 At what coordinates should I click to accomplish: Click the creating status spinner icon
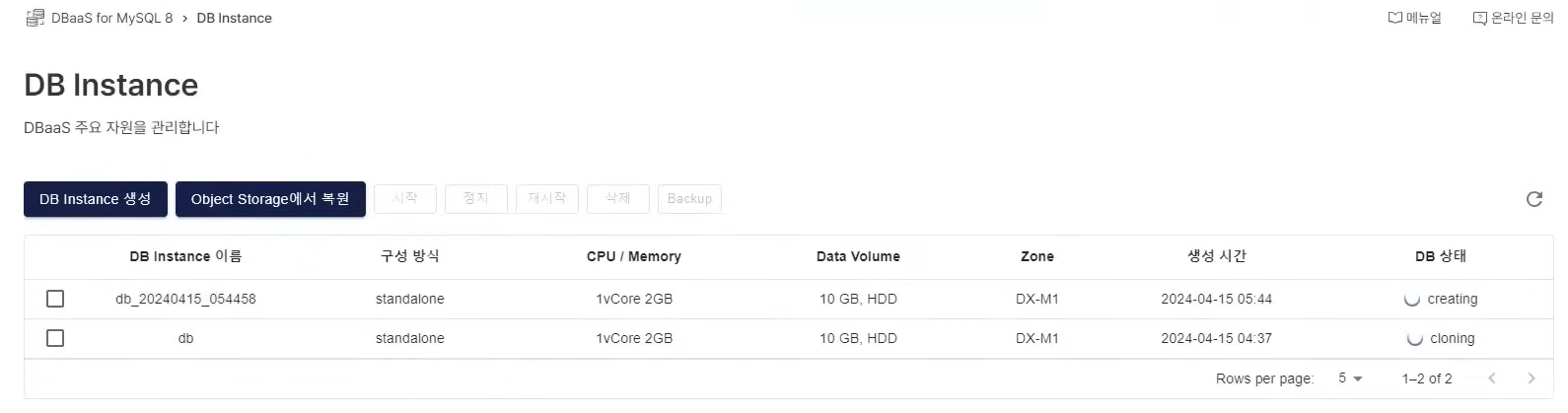pyautogui.click(x=1412, y=300)
